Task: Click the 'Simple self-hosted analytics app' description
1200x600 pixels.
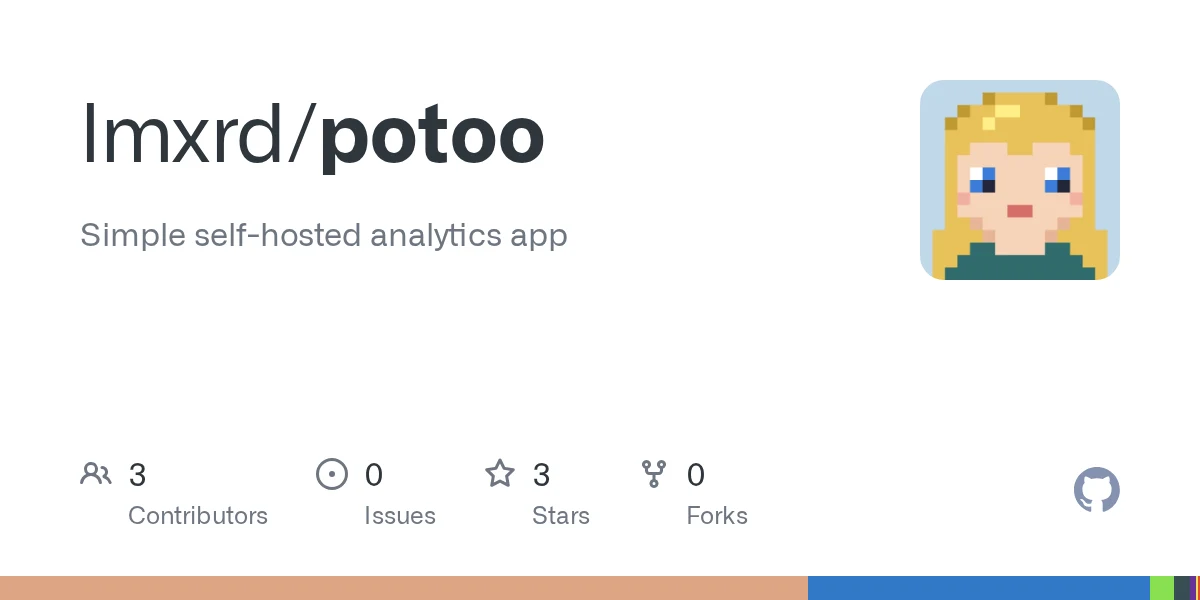Action: (x=324, y=236)
